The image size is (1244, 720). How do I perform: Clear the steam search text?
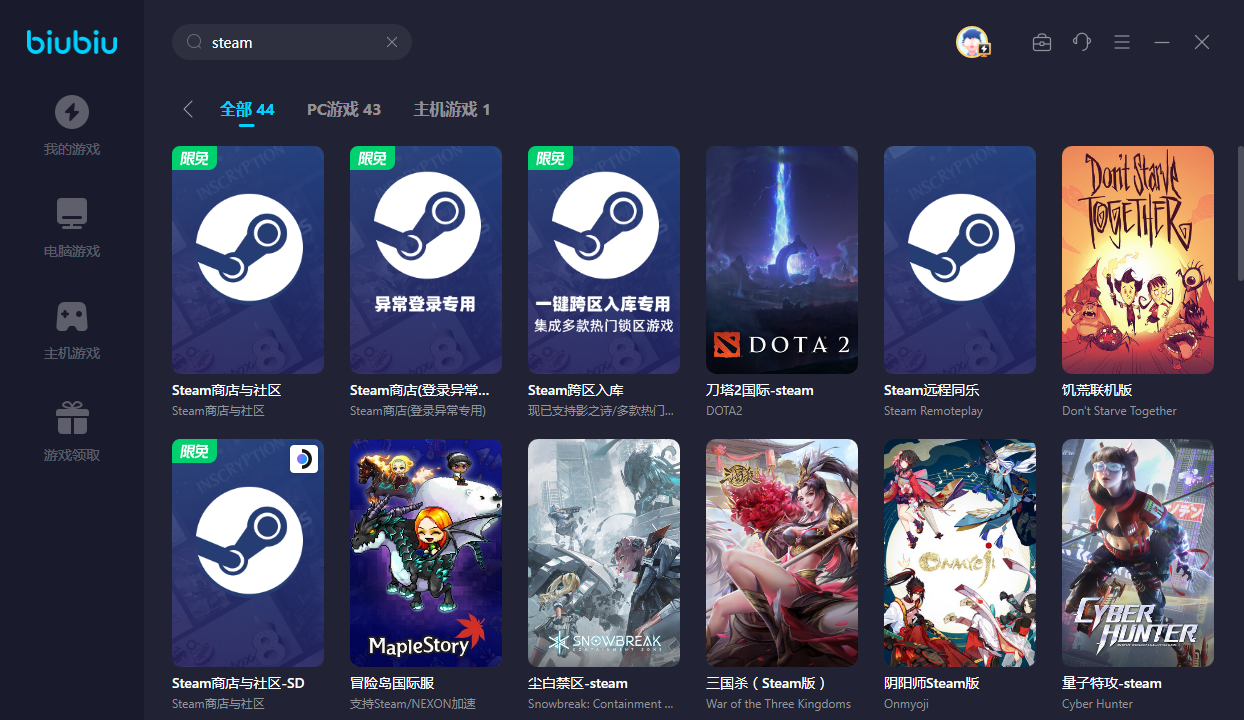392,42
